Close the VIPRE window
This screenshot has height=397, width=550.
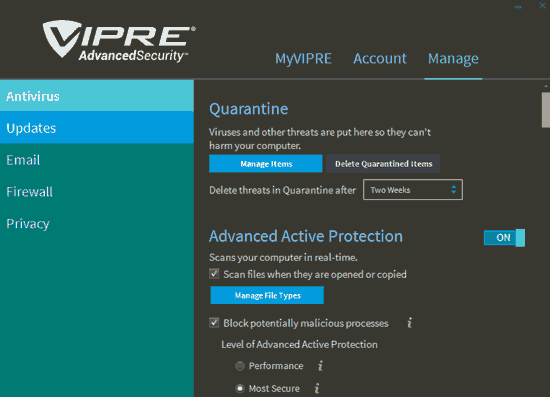(542, 5)
